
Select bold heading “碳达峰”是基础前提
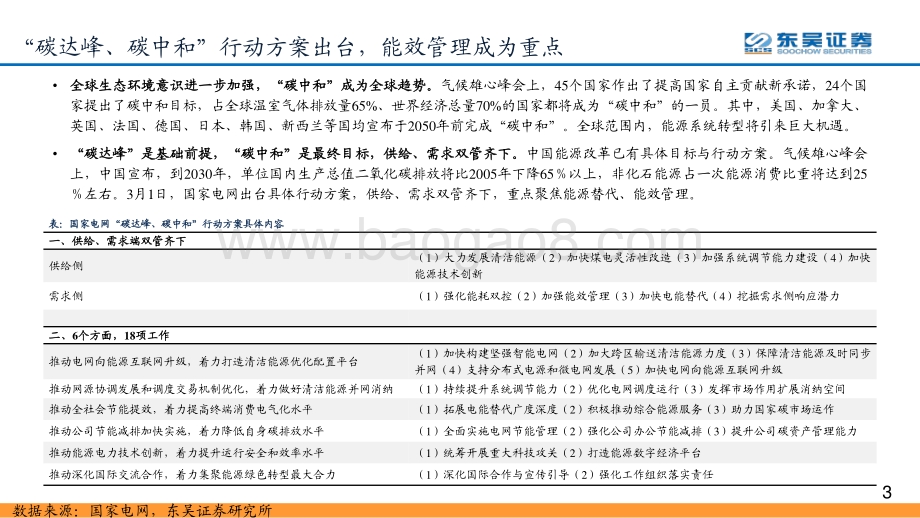[146, 154]
